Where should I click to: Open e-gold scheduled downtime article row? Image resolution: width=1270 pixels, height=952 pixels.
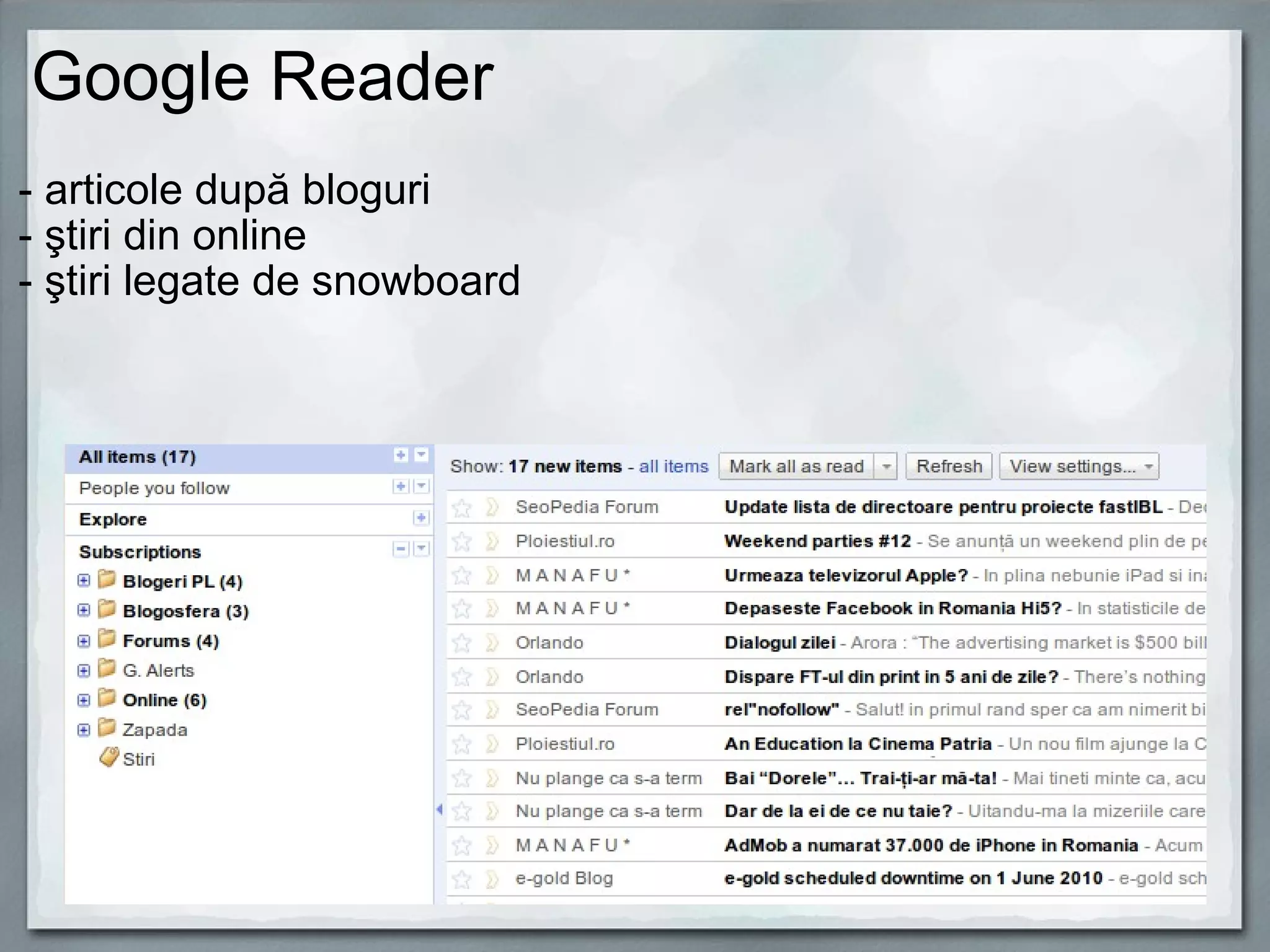[x=827, y=879]
